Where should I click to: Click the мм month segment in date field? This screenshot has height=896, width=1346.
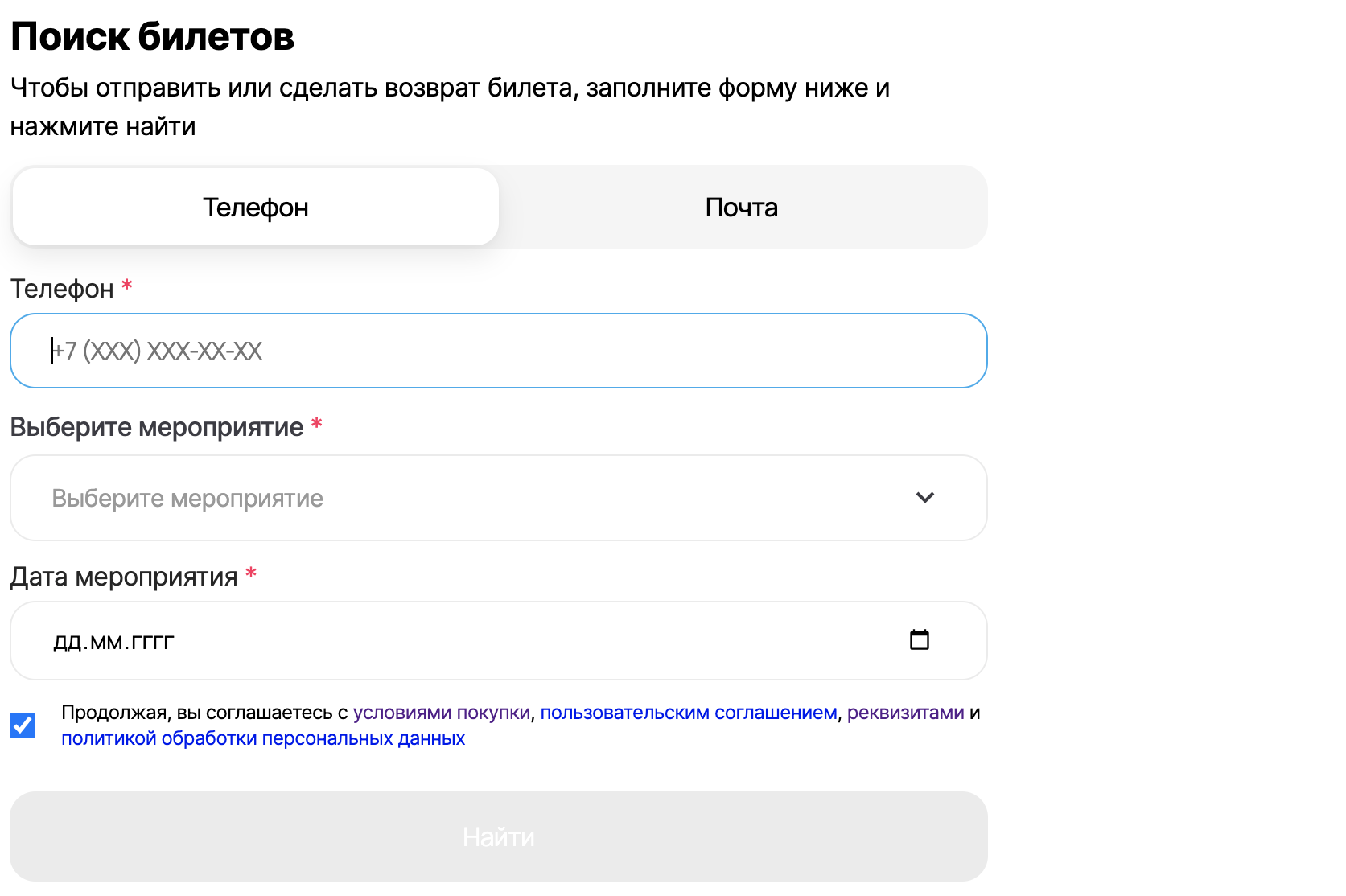click(106, 642)
